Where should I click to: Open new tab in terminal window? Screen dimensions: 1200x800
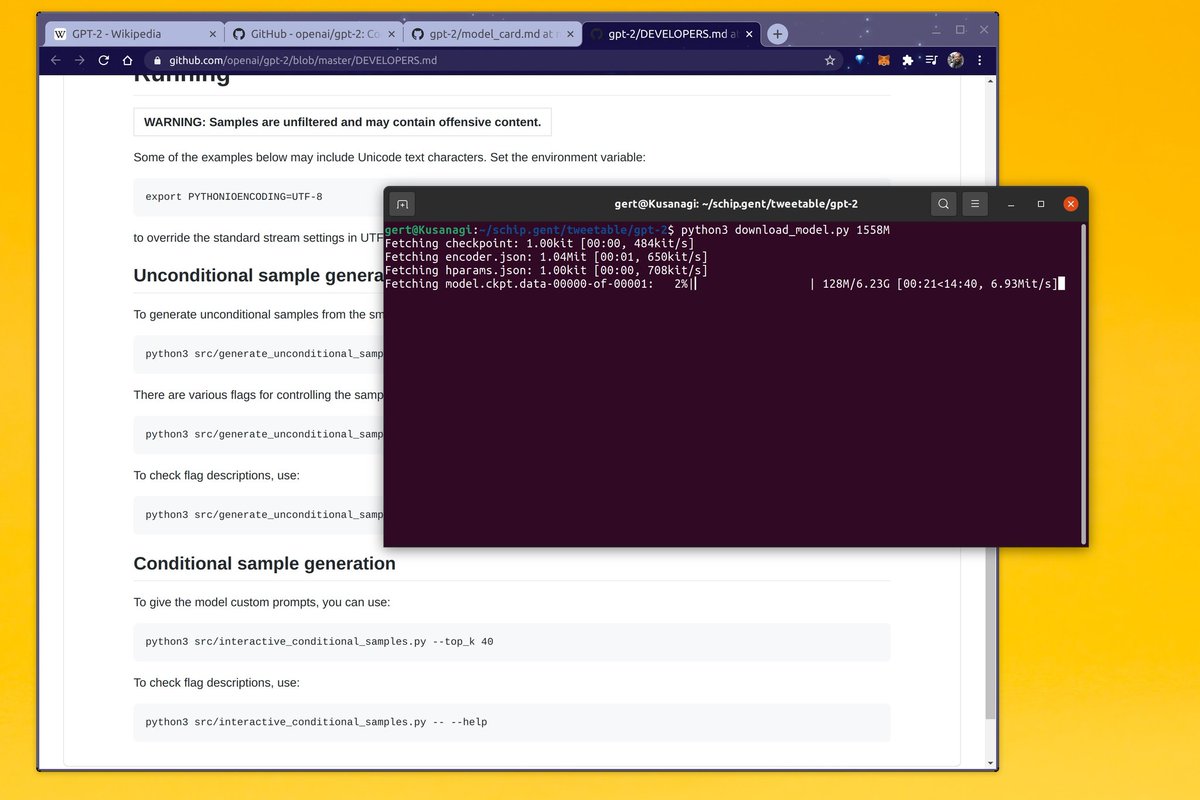402,204
